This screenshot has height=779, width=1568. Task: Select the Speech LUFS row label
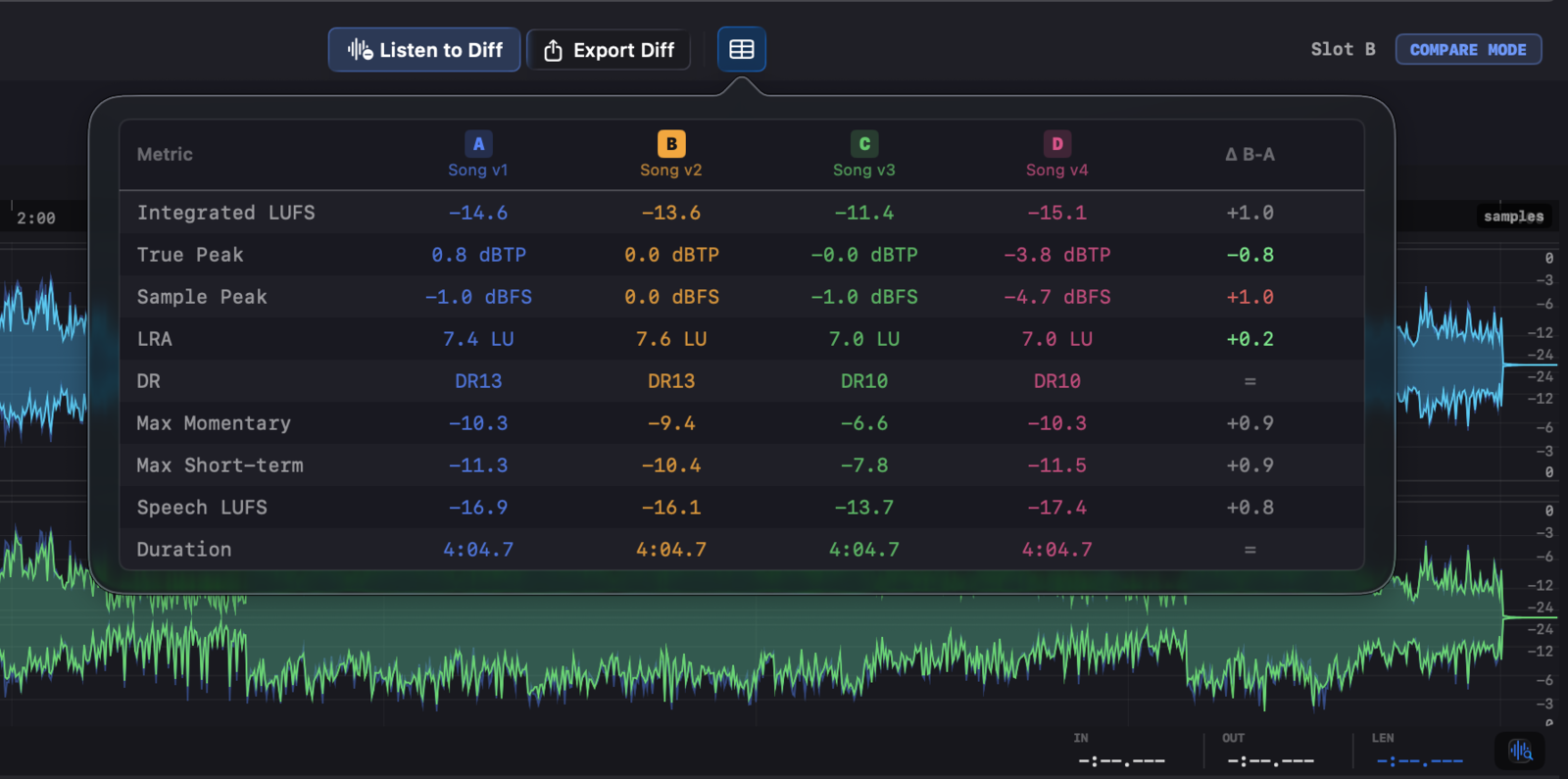pyautogui.click(x=202, y=508)
